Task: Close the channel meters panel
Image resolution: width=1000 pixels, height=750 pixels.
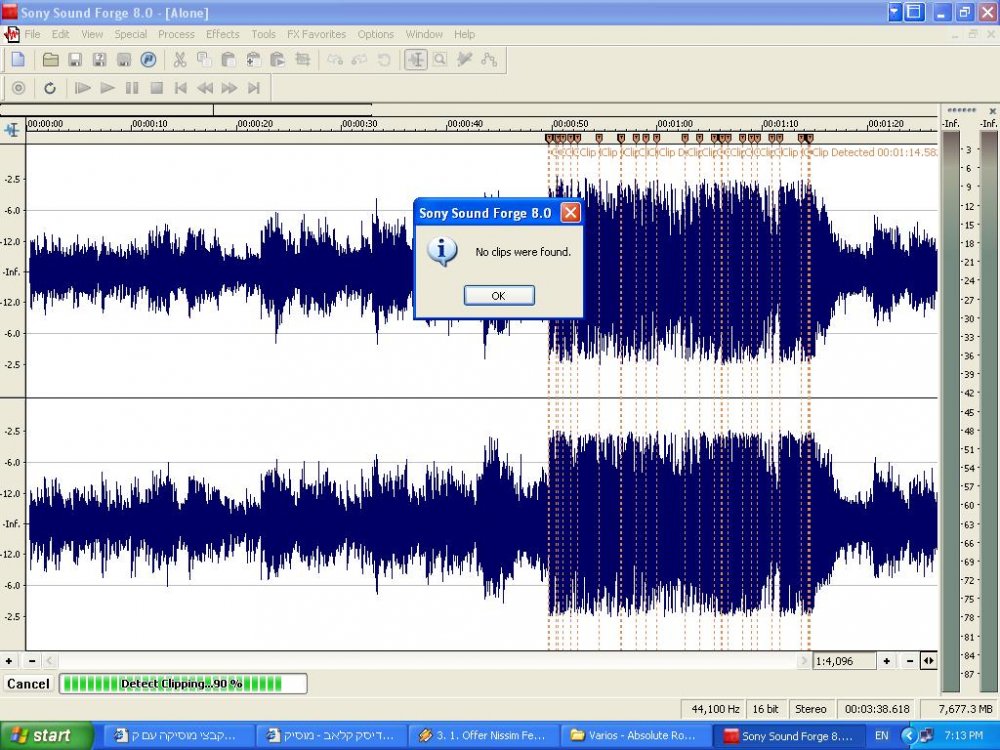Action: click(x=992, y=111)
